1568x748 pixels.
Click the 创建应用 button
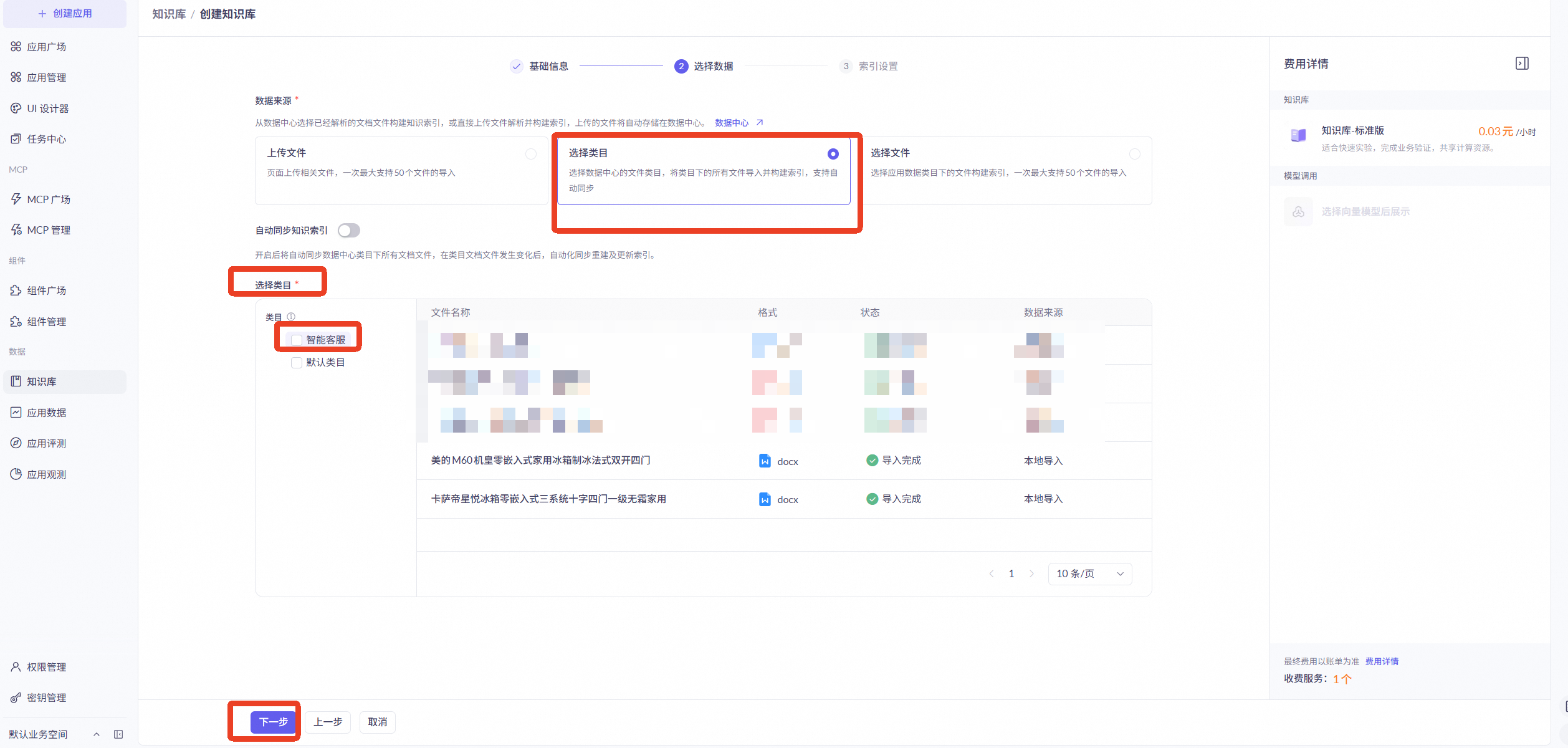65,13
